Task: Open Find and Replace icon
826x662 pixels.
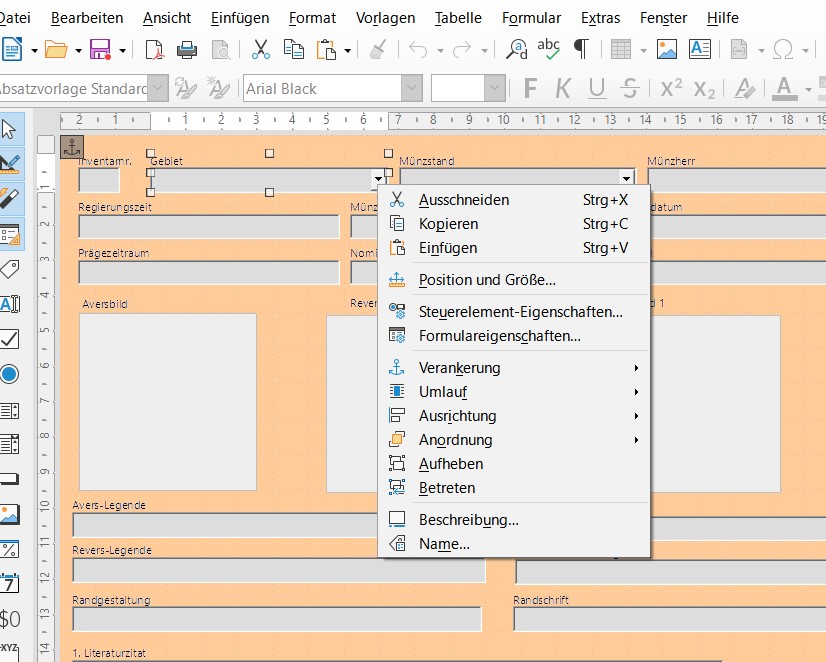Action: [516, 50]
